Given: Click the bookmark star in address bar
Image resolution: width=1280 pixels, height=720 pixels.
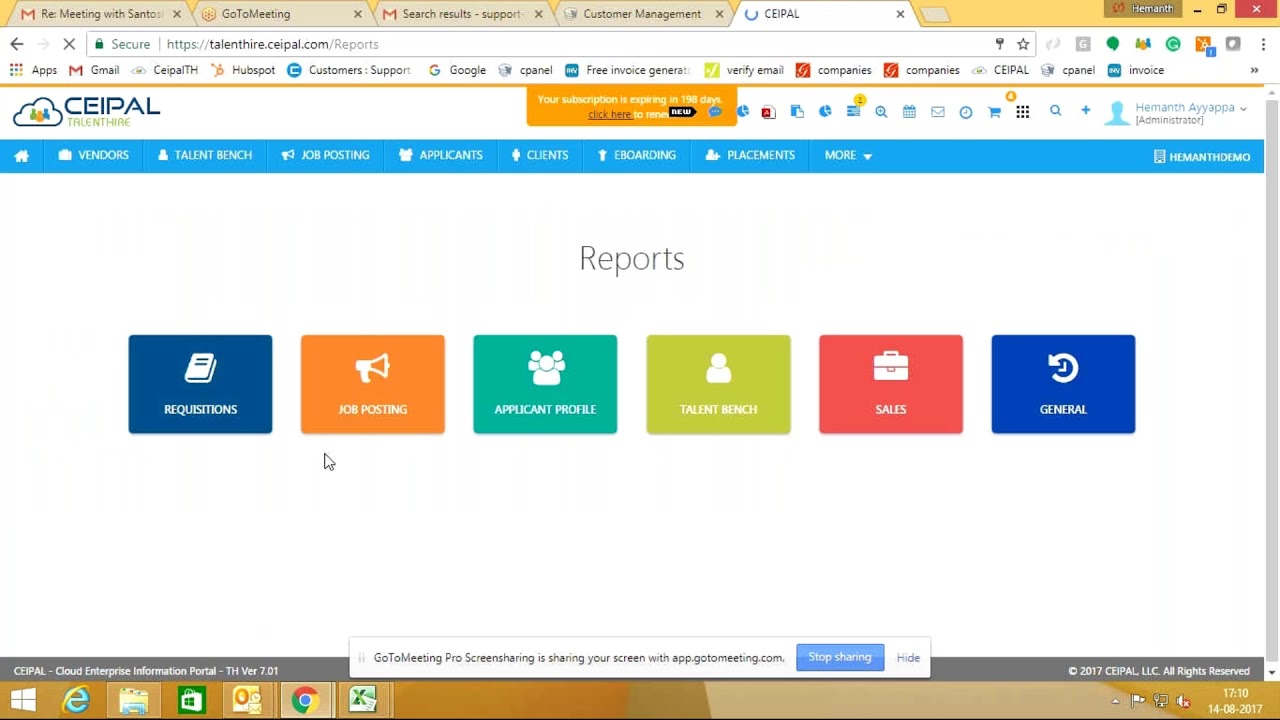Looking at the screenshot, I should pos(1023,44).
